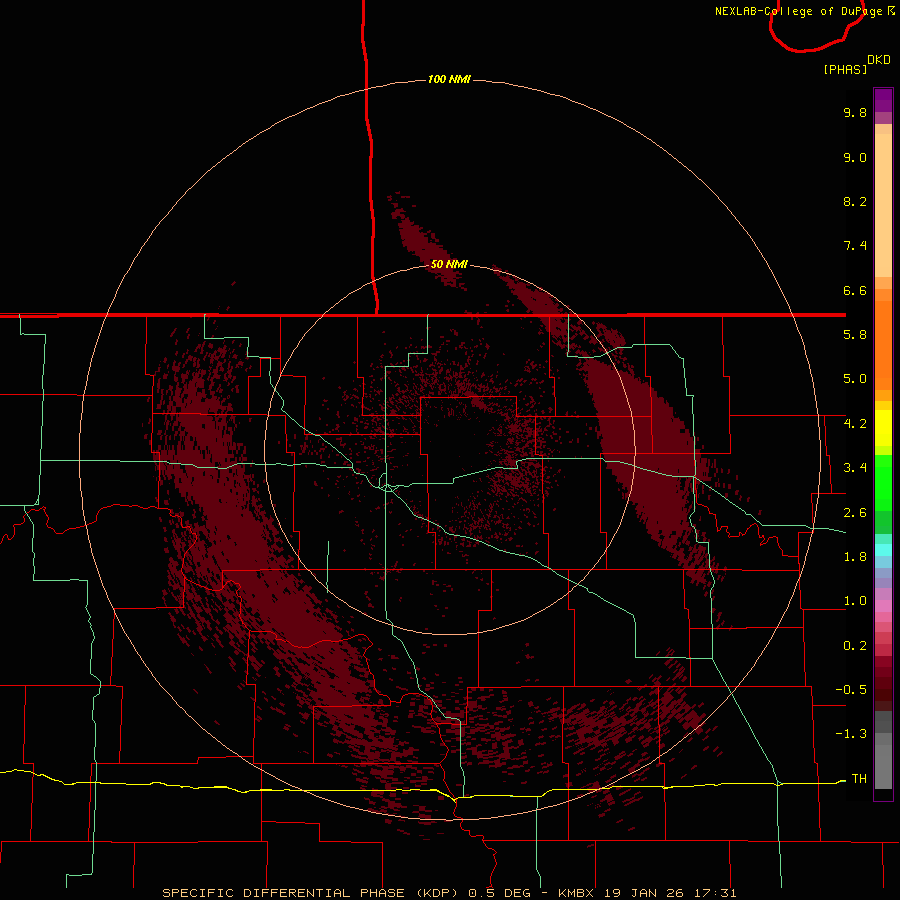900x900 pixels.
Task: Click the 7.4 scale label
Action: 855,246
